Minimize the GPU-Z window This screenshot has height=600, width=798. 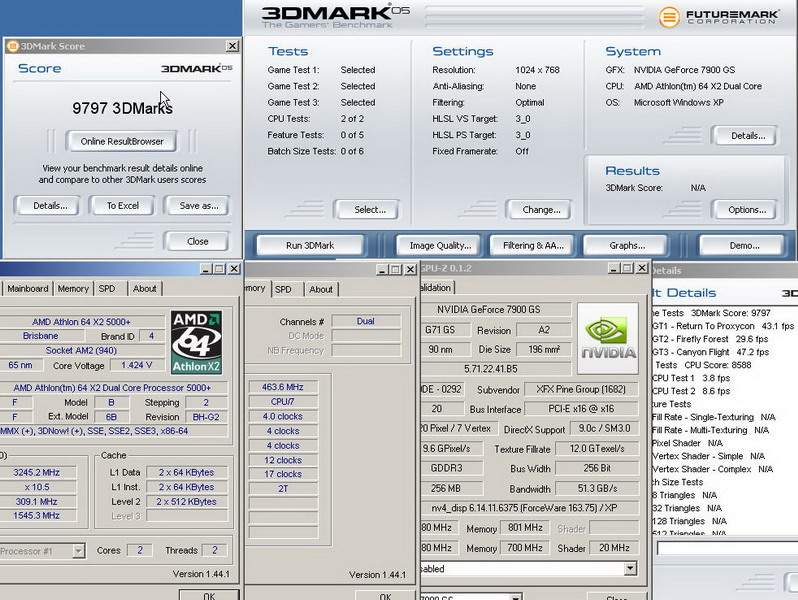coord(614,268)
